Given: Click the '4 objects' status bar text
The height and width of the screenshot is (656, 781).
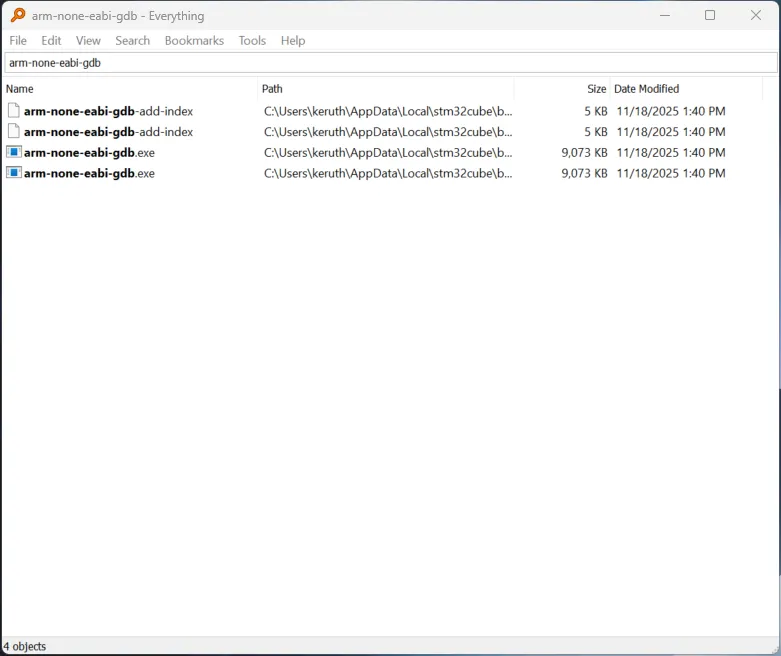Looking at the screenshot, I should (25, 647).
